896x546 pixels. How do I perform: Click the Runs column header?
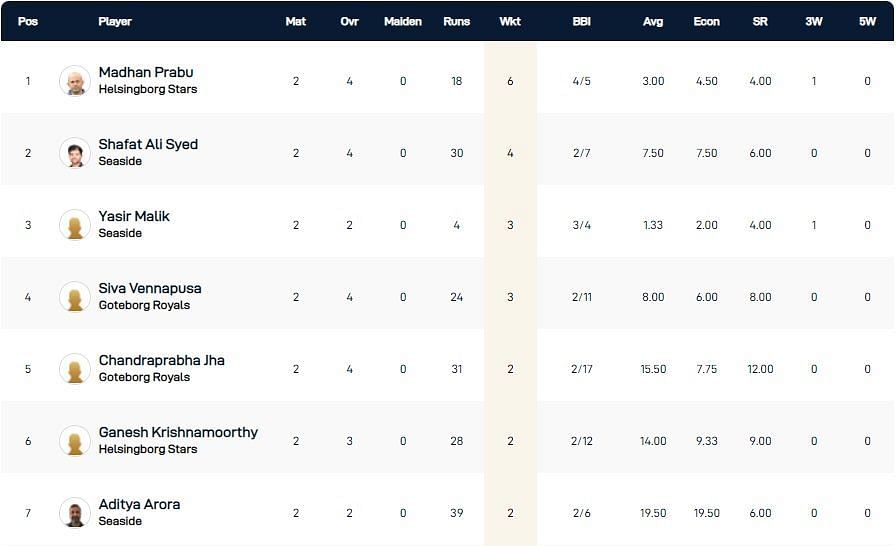coord(456,21)
